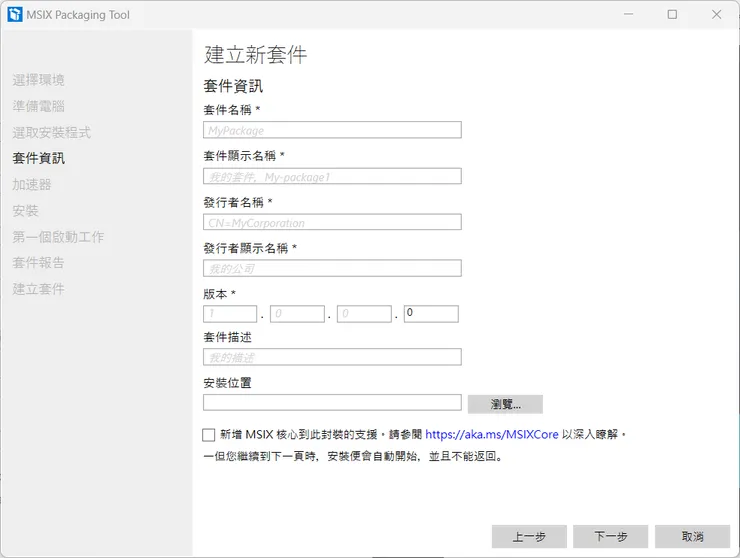Image resolution: width=740 pixels, height=558 pixels.
Task: Select 準備電腦 step in sidebar
Action: pos(38,106)
